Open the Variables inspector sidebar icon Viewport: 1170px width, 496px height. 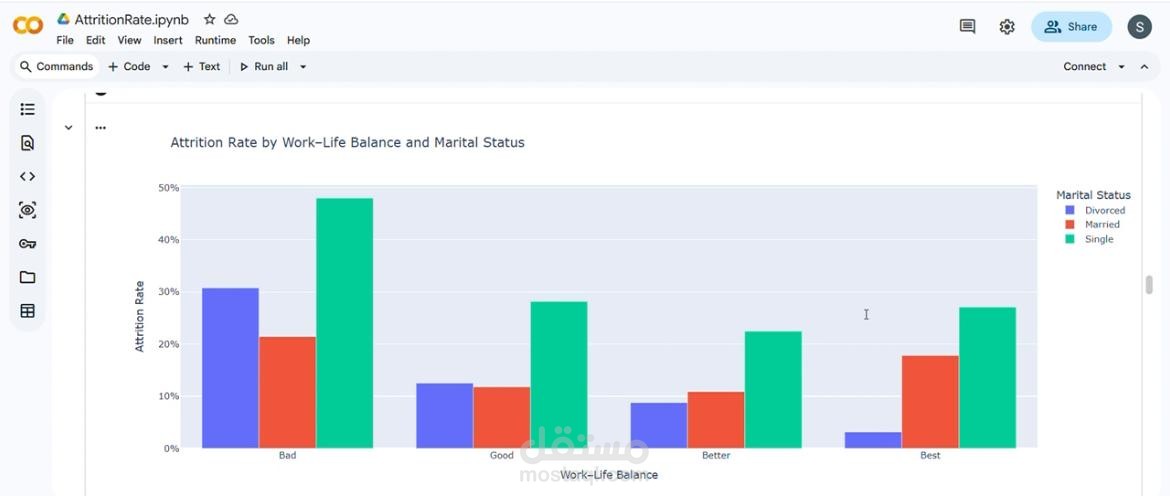pos(28,210)
